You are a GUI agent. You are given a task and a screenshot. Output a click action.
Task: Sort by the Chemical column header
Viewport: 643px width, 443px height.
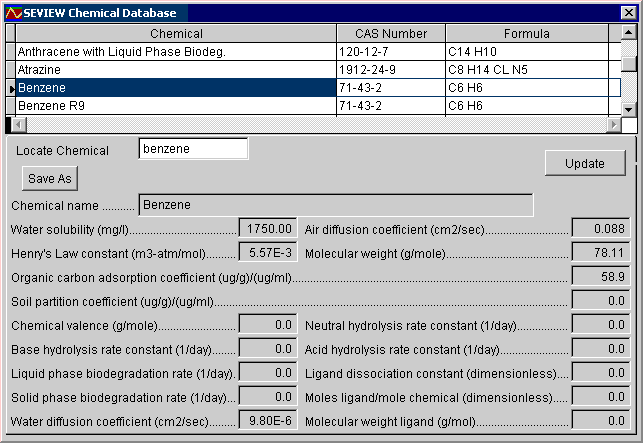coord(176,33)
